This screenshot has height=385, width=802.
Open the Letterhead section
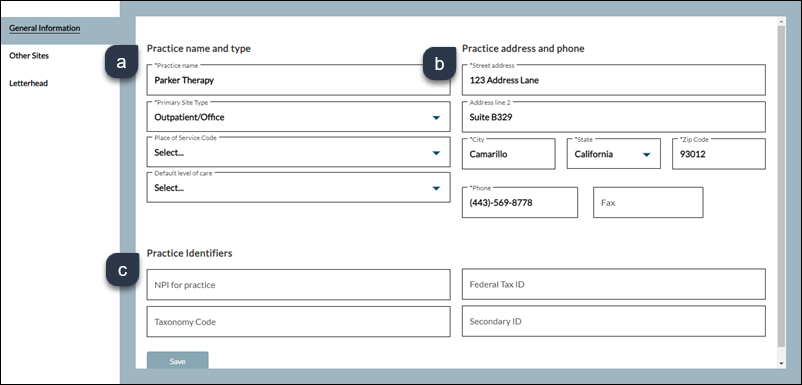click(x=29, y=83)
